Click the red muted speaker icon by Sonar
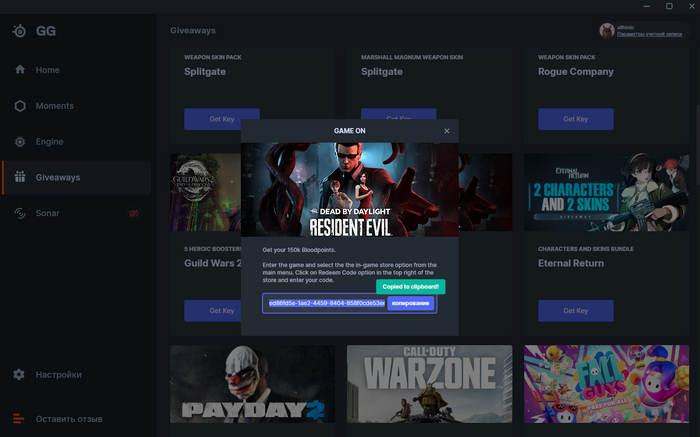 click(133, 213)
